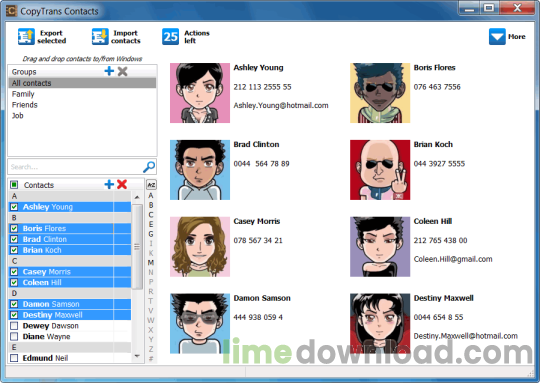Uncheck Damon Samson checkbox
This screenshot has width=540, height=383.
[x=14, y=304]
